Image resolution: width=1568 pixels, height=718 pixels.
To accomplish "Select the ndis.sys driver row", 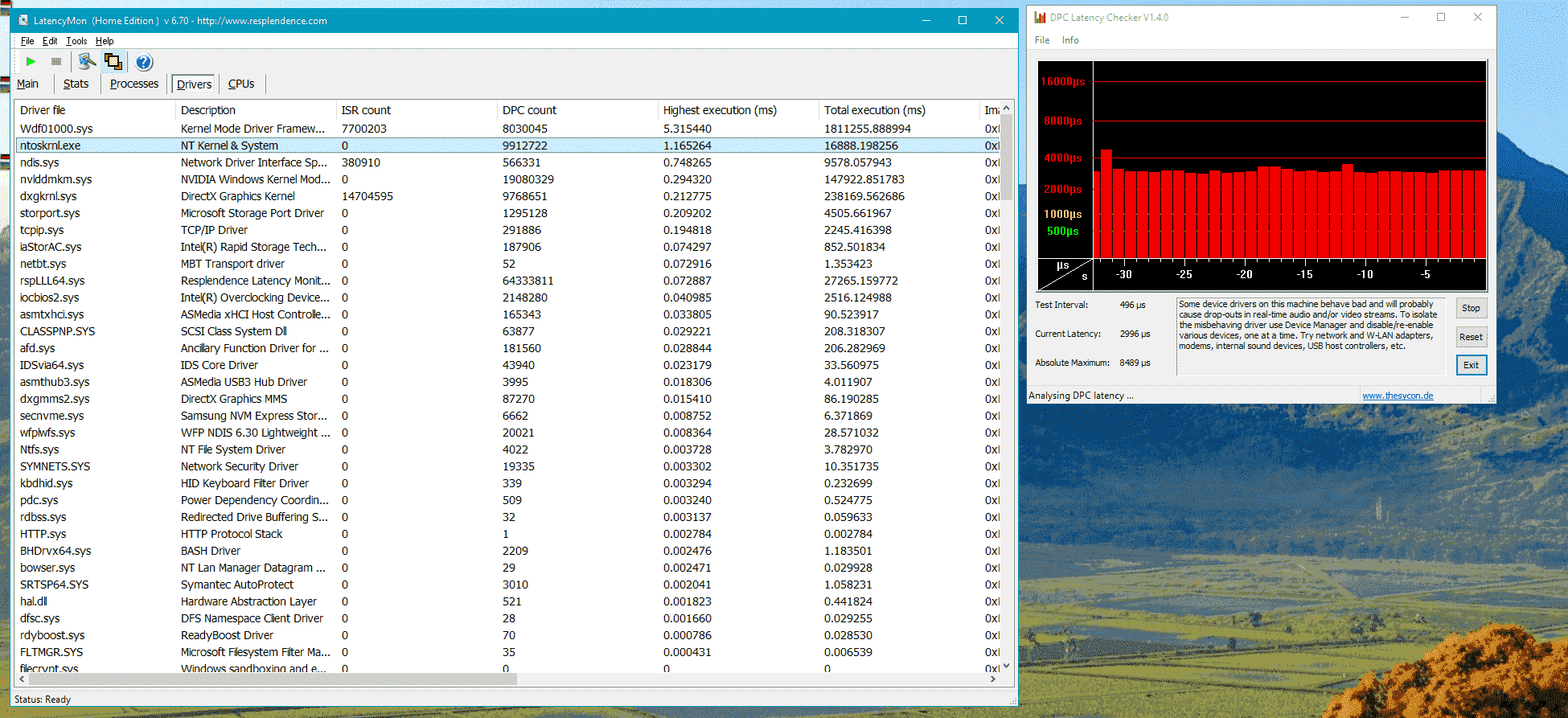I will pyautogui.click(x=507, y=162).
